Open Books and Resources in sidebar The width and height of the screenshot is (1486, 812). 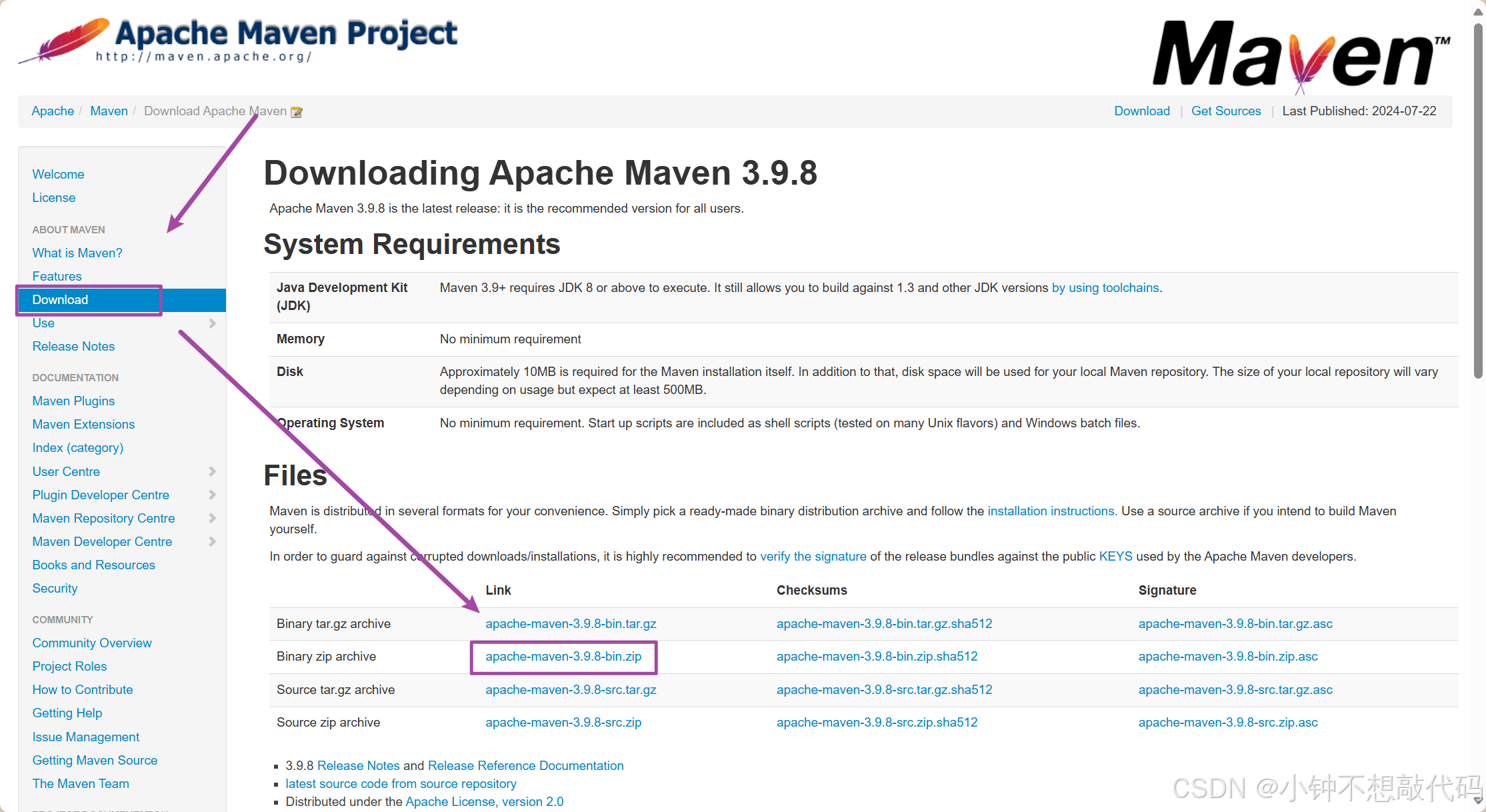click(x=93, y=565)
